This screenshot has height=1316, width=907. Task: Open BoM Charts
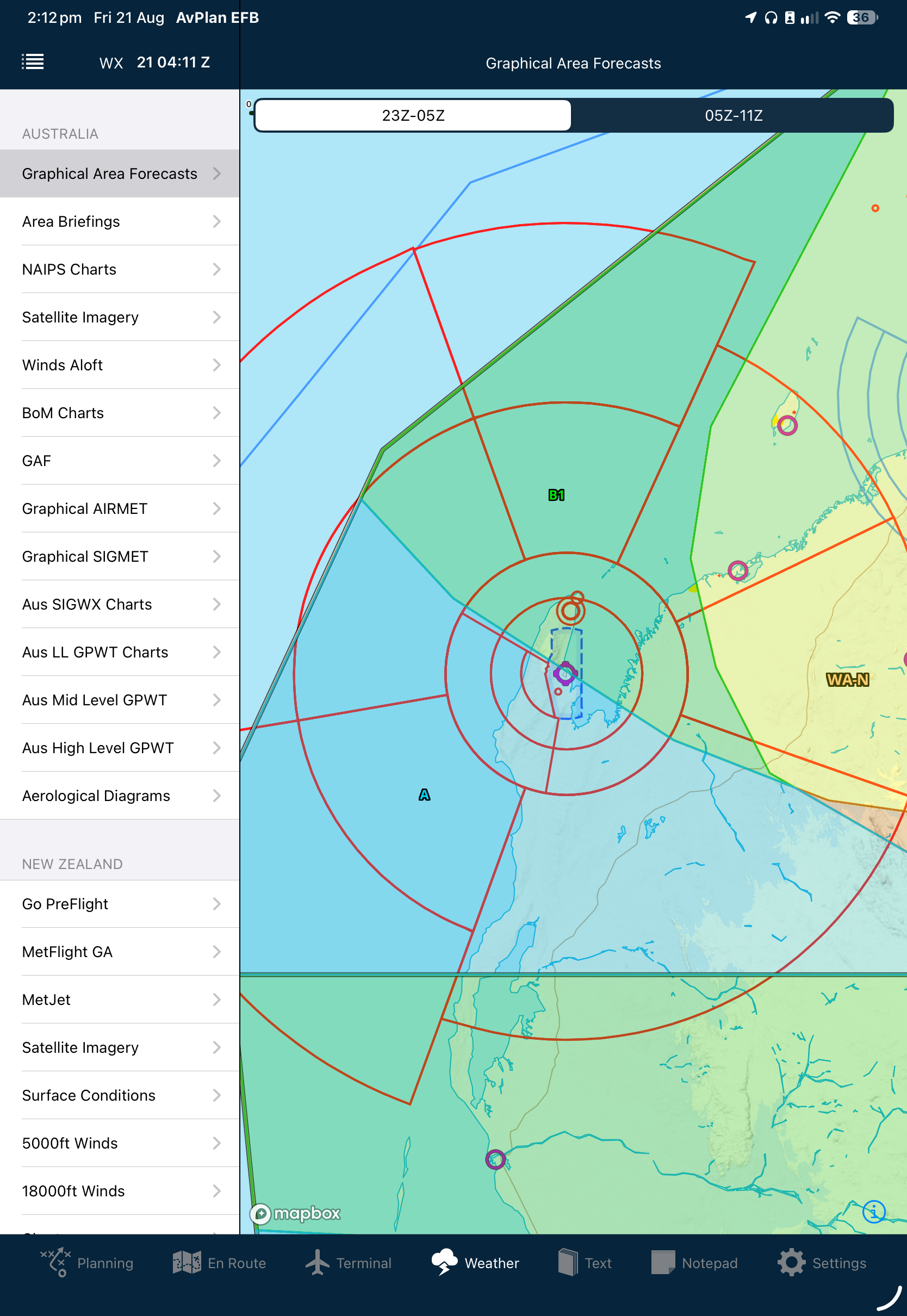tap(119, 413)
